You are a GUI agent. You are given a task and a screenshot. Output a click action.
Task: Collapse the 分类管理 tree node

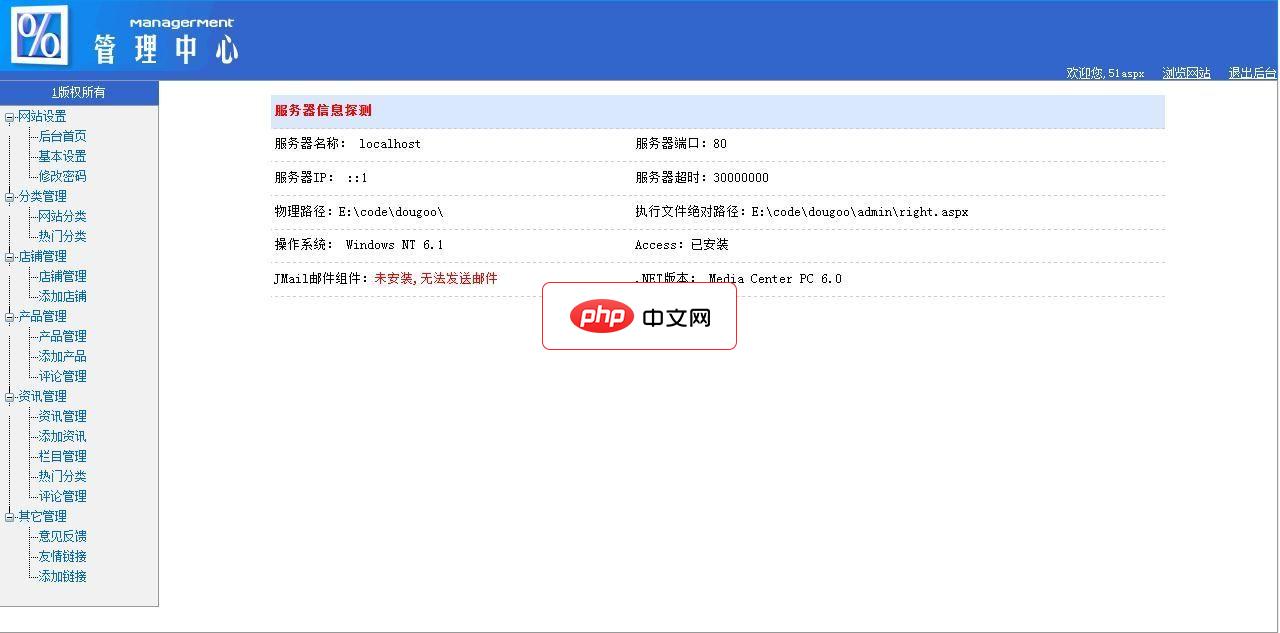(x=8, y=196)
